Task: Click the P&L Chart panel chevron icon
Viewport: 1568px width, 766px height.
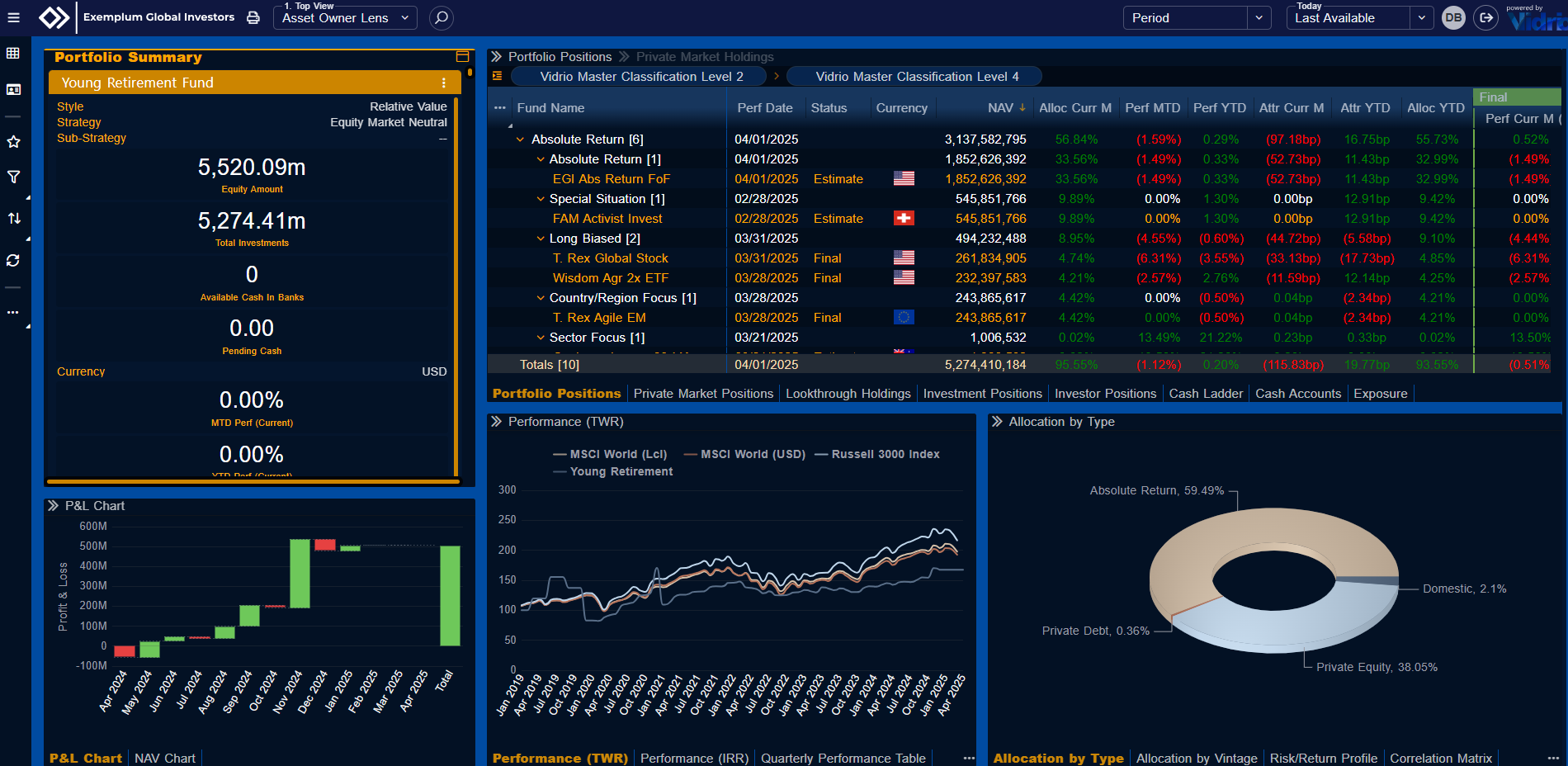Action: tap(54, 506)
